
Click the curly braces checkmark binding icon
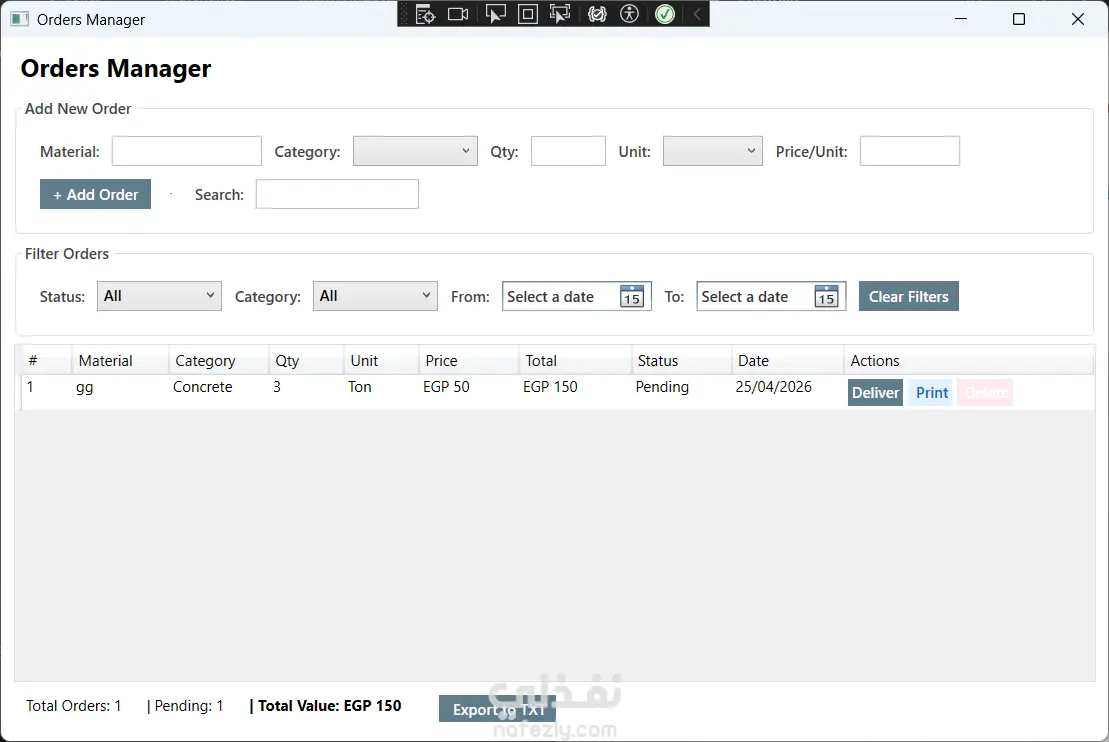[597, 14]
